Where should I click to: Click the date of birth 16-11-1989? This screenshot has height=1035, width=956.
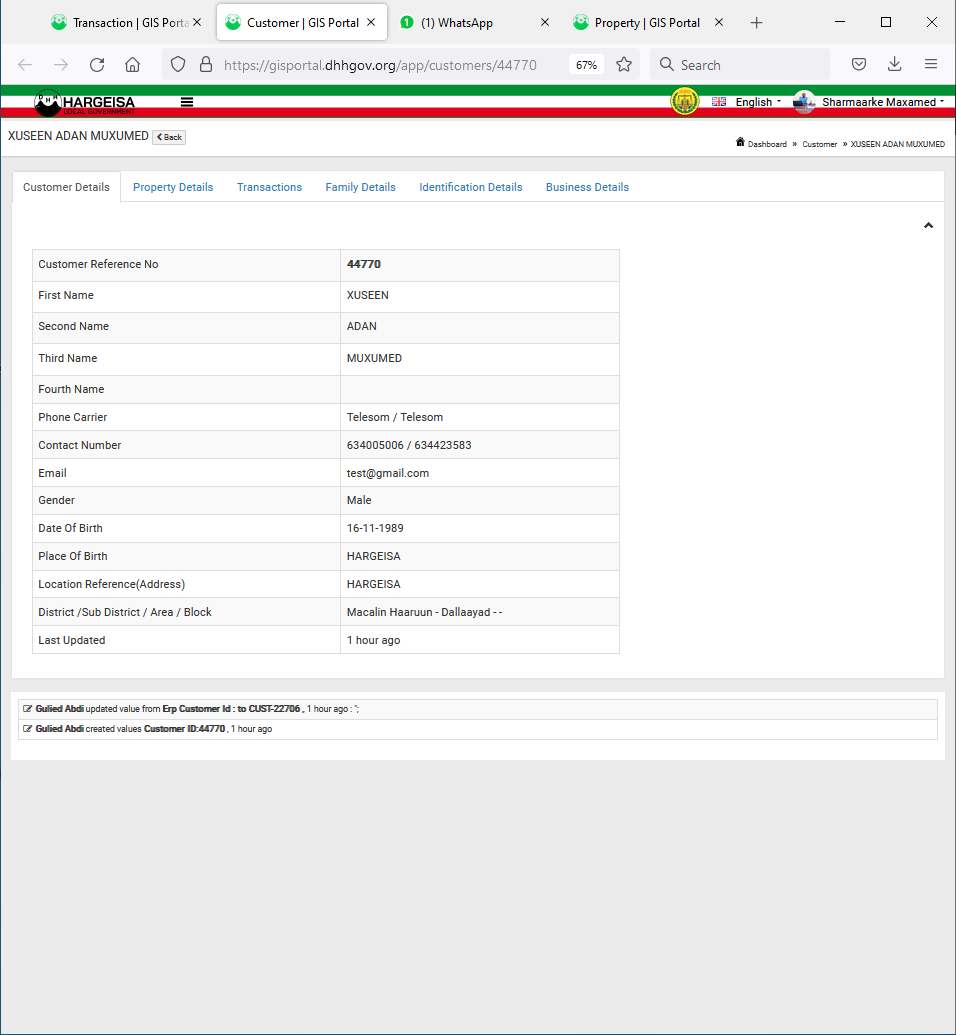click(x=375, y=529)
